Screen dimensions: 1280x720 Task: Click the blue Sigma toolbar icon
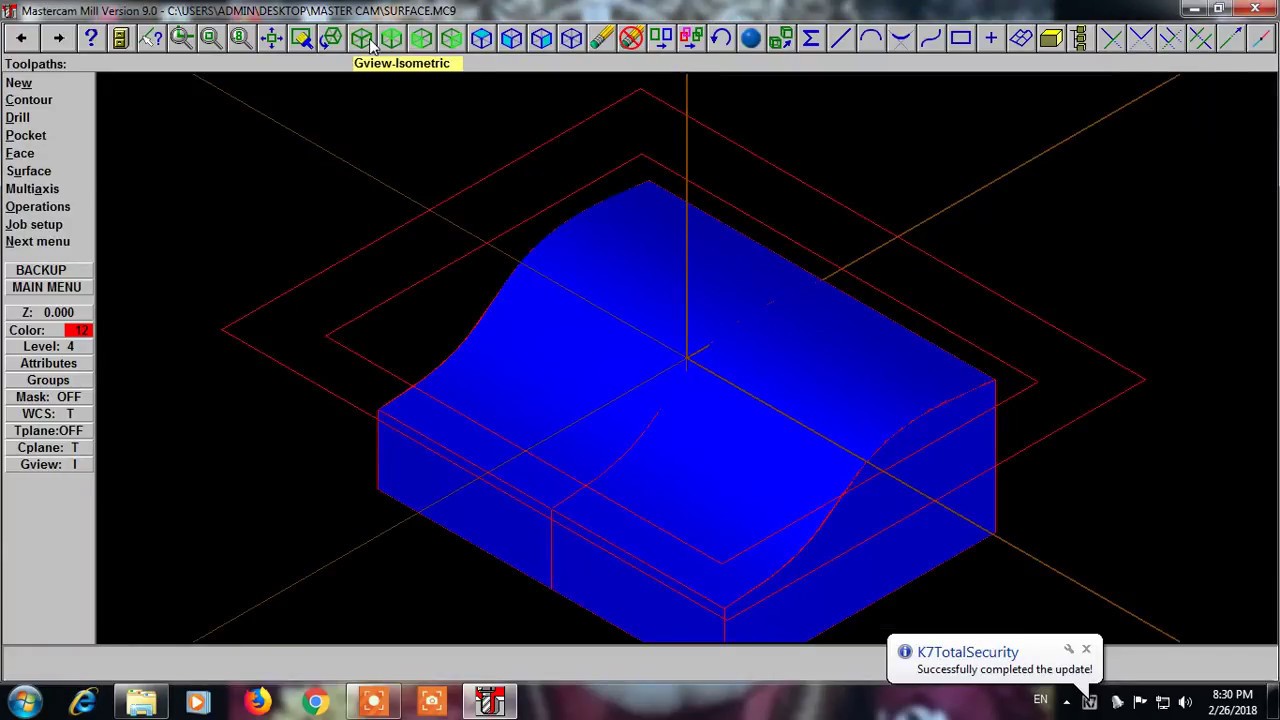click(x=811, y=38)
